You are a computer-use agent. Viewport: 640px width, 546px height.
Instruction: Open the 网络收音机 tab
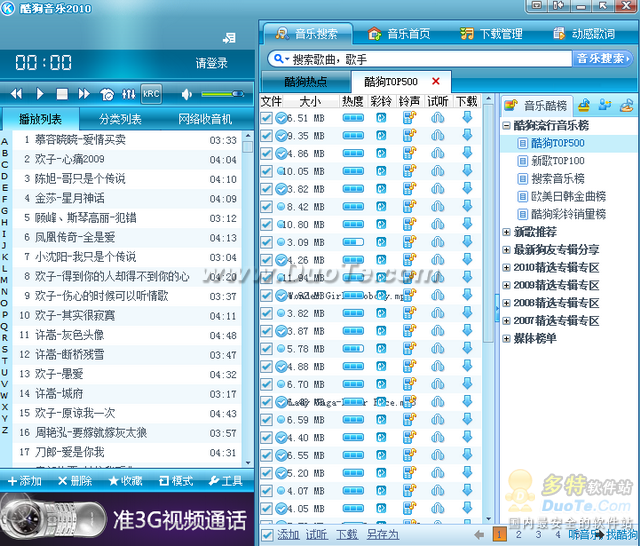point(205,119)
